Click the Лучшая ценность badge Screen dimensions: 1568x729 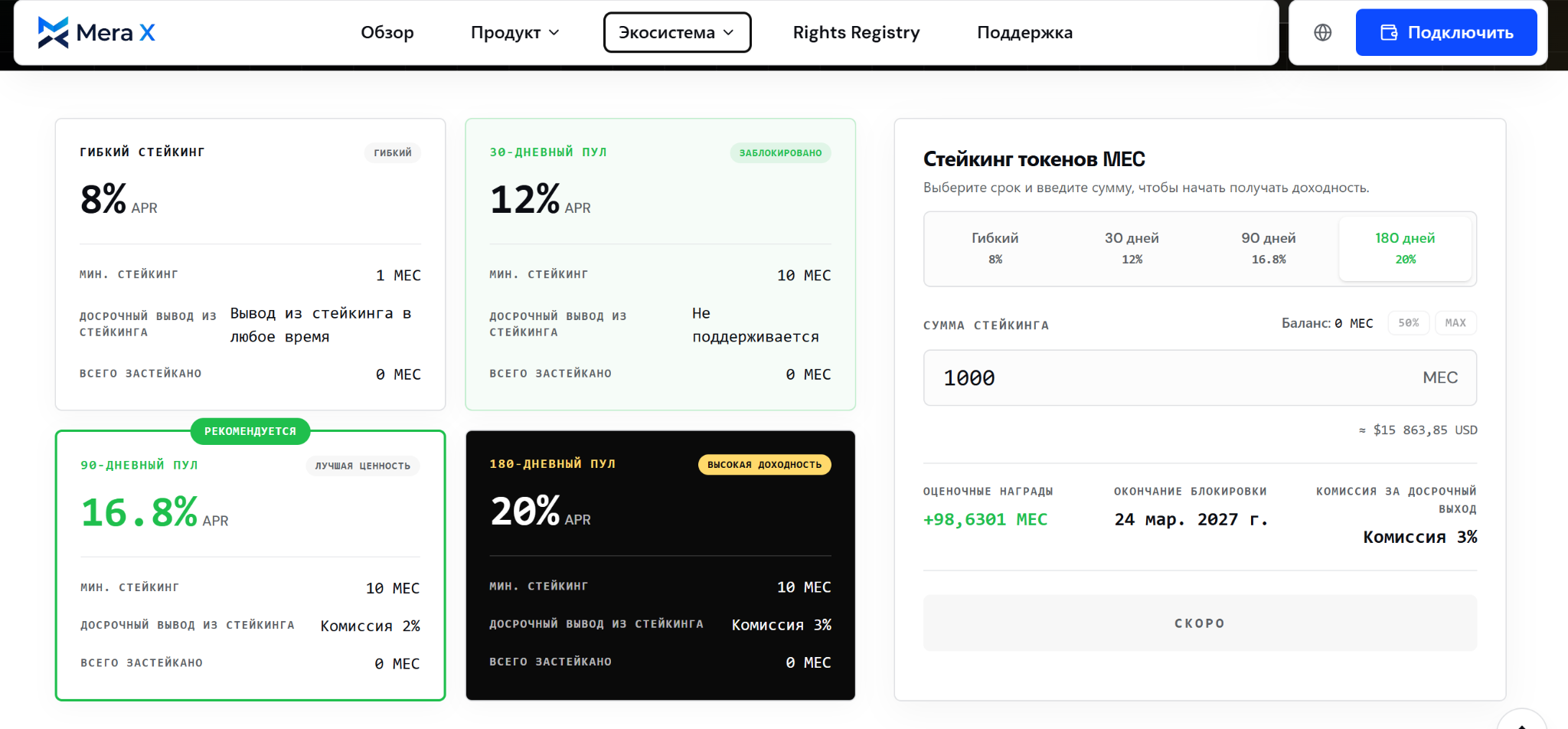[363, 466]
